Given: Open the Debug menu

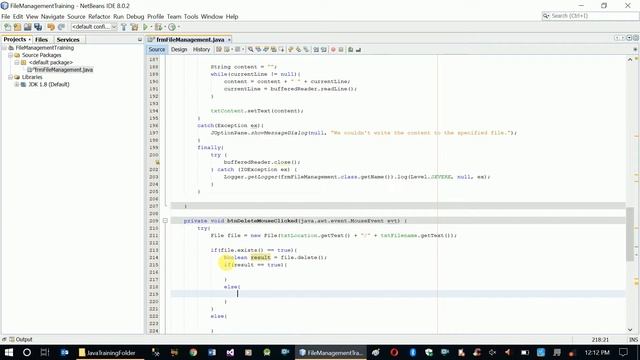Looking at the screenshot, I should (x=135, y=17).
